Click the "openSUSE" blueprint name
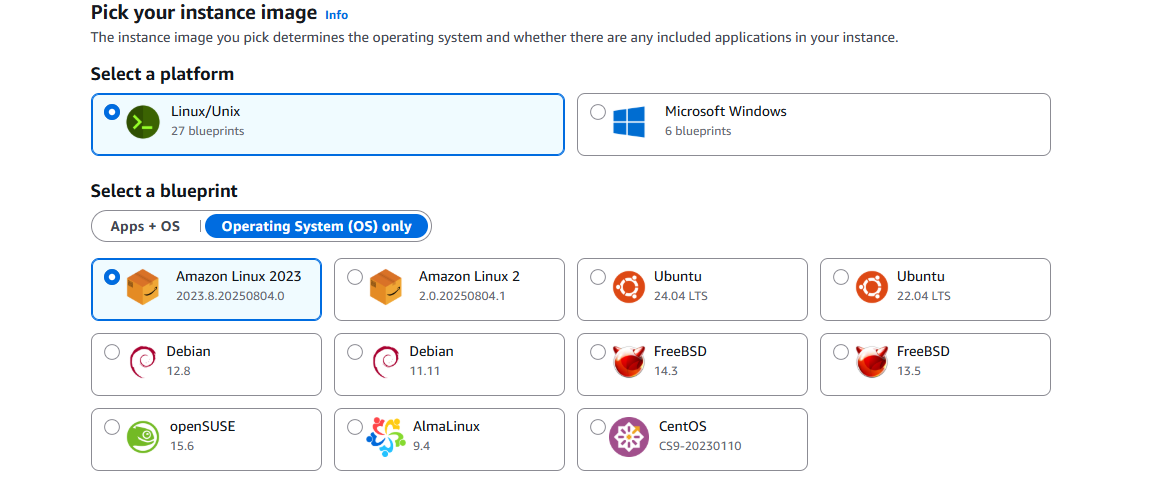The height and width of the screenshot is (495, 1169). point(203,426)
